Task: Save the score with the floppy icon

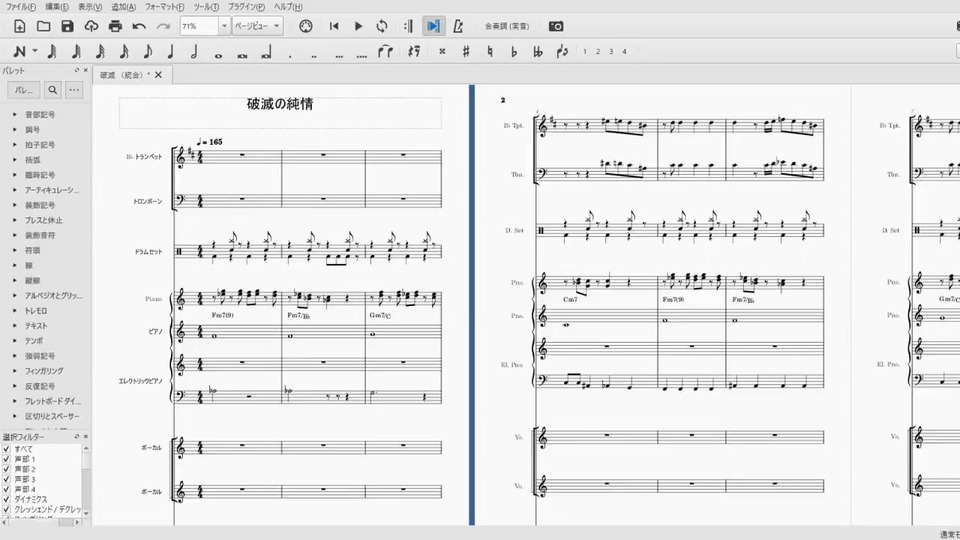Action: click(67, 26)
